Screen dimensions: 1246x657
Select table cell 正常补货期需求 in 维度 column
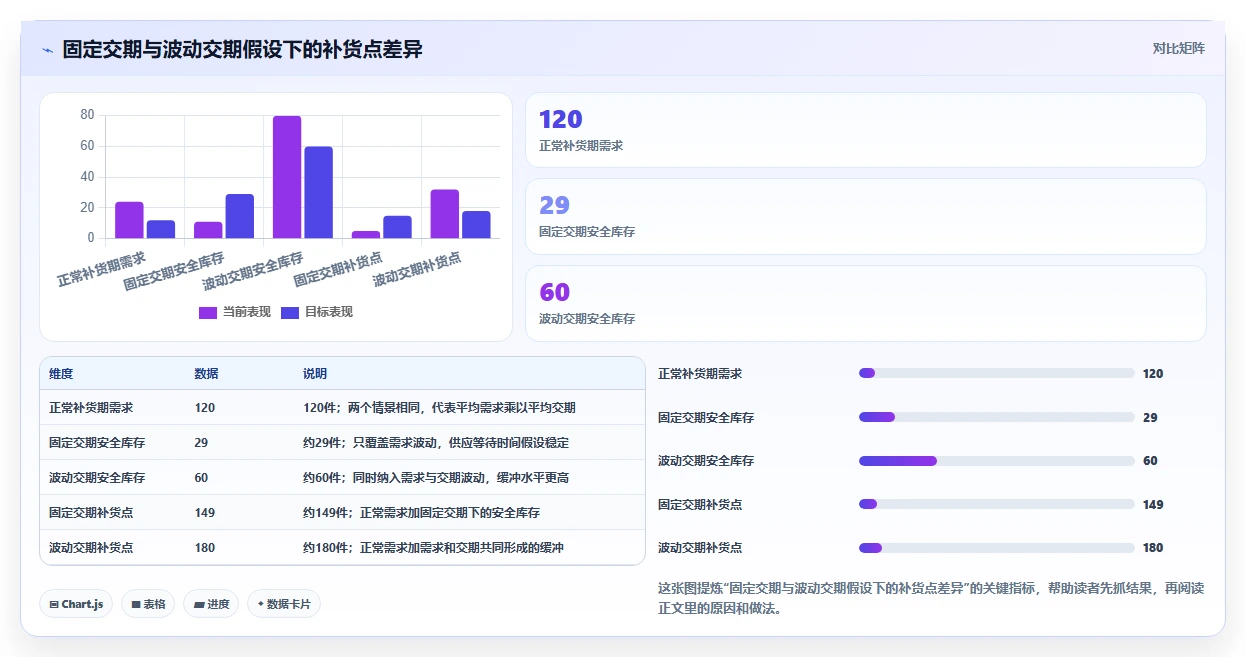91,408
